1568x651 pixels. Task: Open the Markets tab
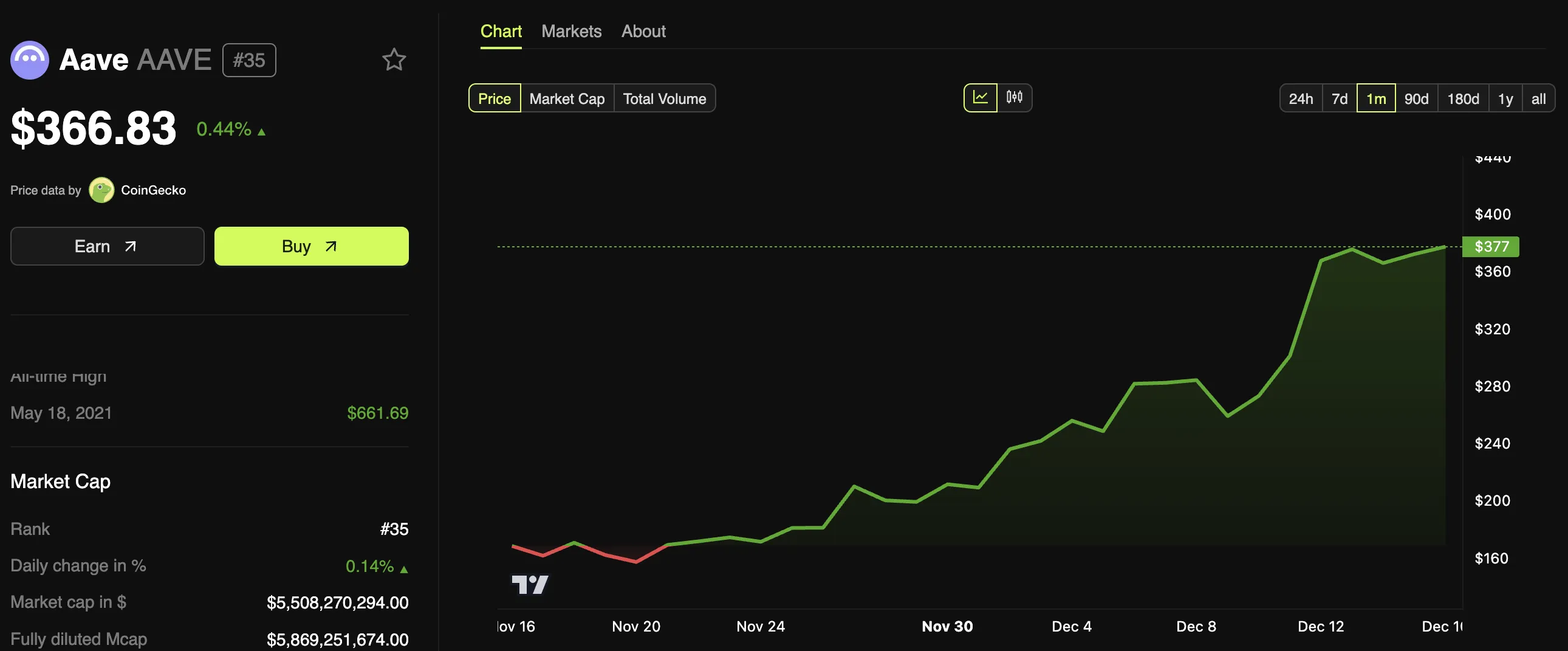click(571, 31)
